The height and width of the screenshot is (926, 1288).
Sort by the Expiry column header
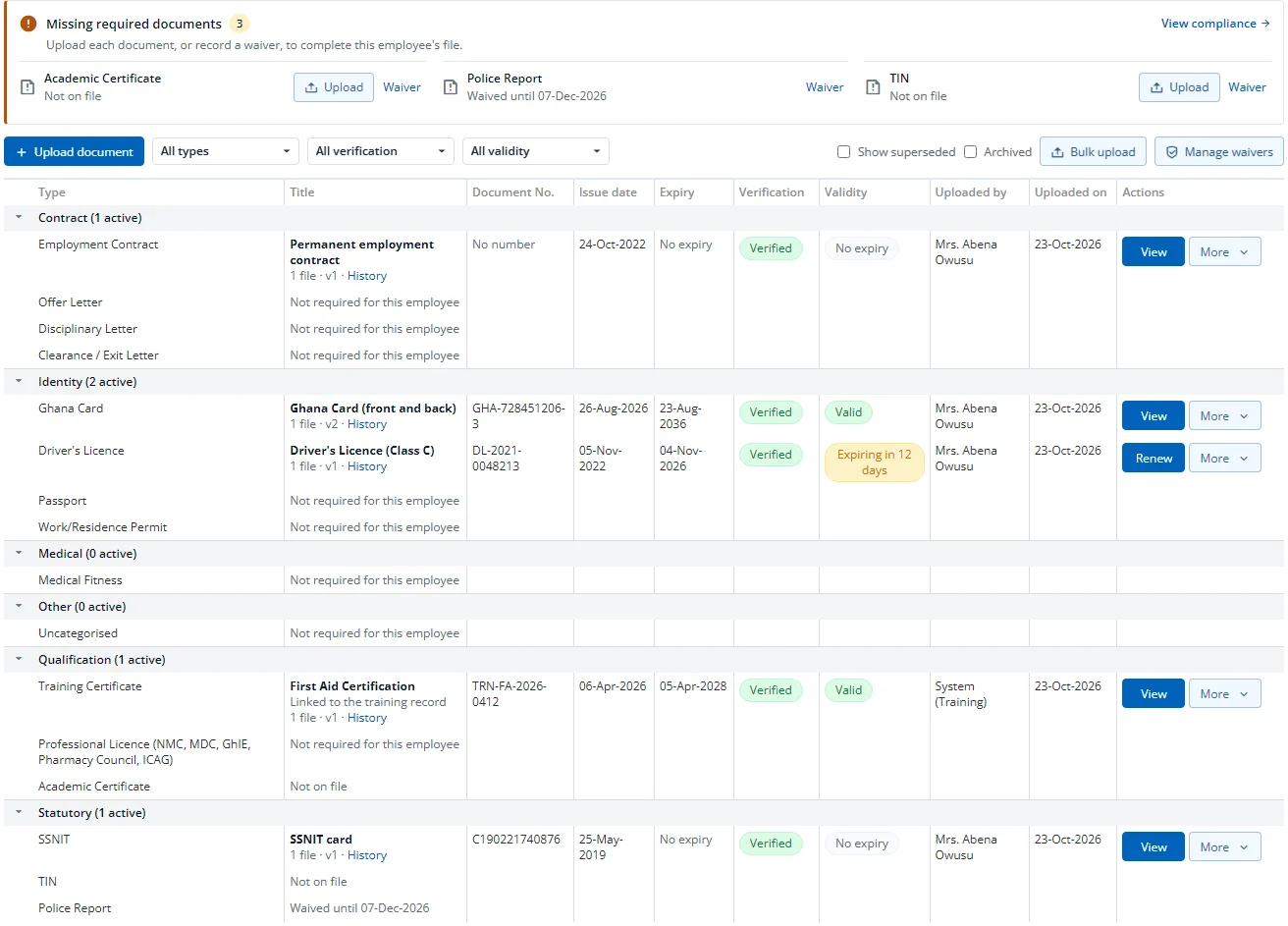point(676,192)
